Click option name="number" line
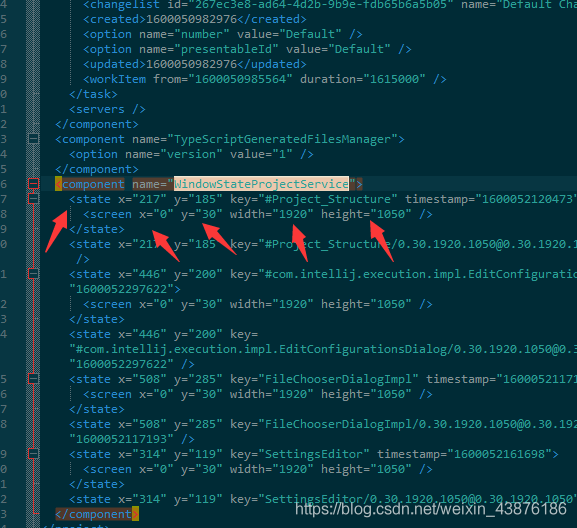The width and height of the screenshot is (577, 528). tap(223, 34)
